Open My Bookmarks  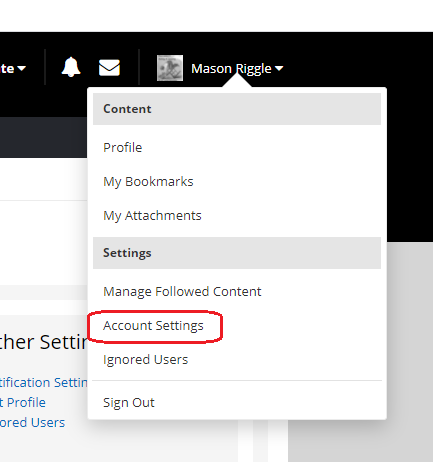[148, 182]
